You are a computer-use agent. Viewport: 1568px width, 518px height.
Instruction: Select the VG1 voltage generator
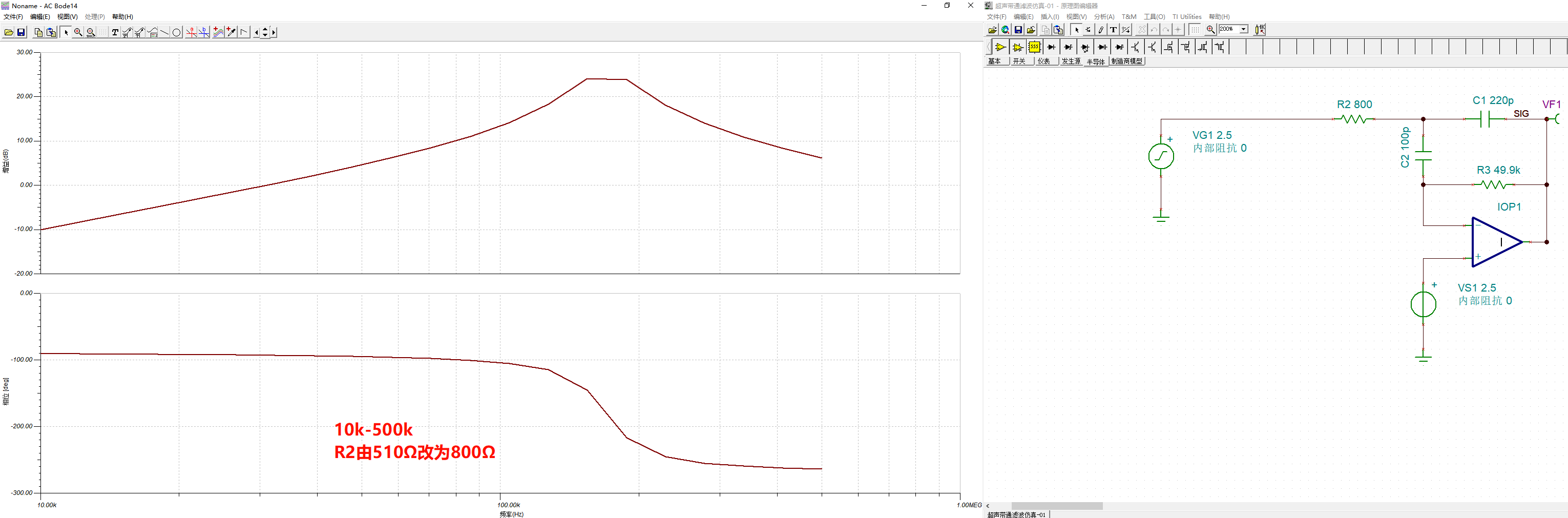coord(1161,156)
